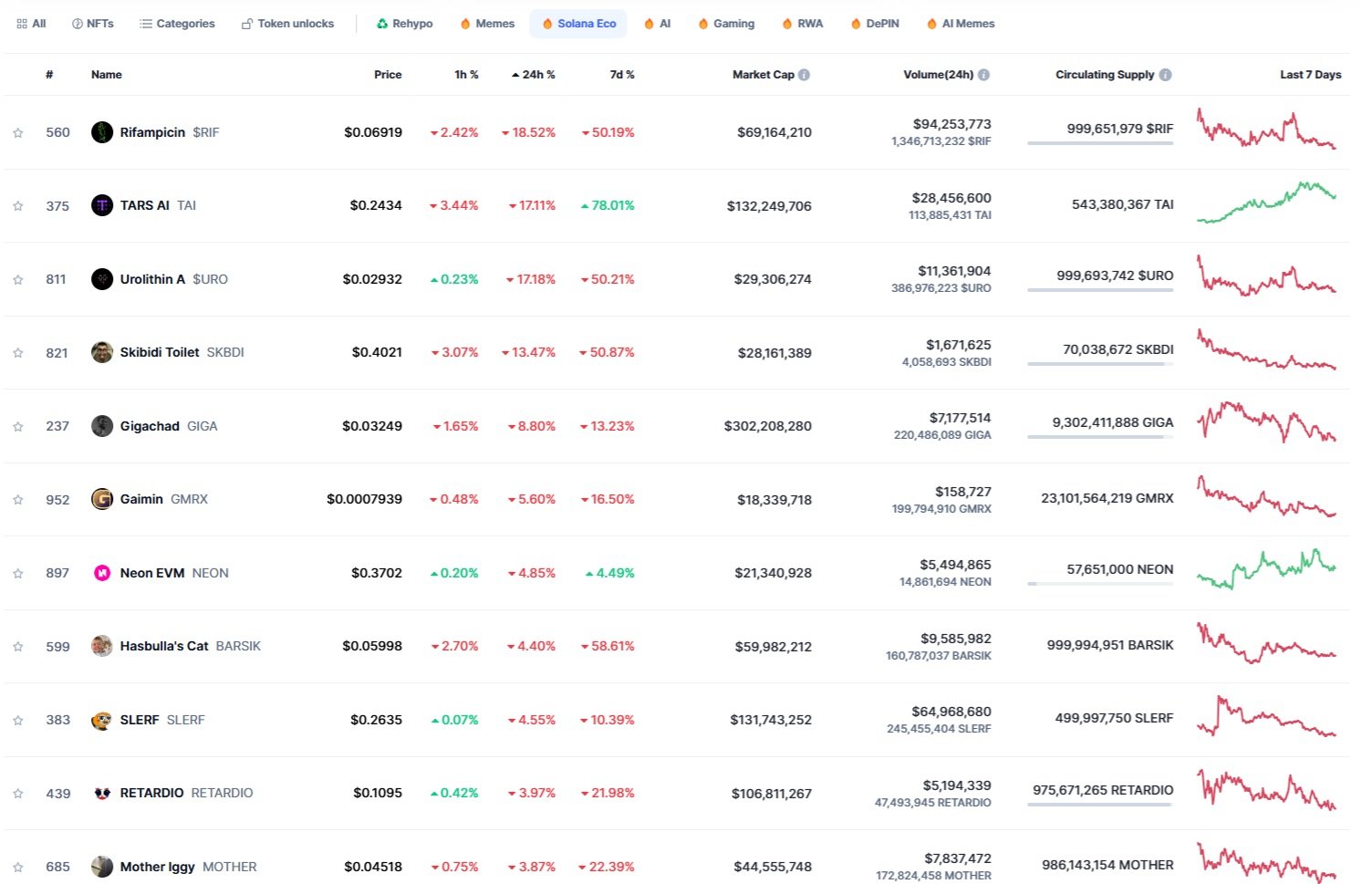This screenshot has height=884, width=1372.
Task: Star Mother Iggy row
Action: [x=18, y=868]
